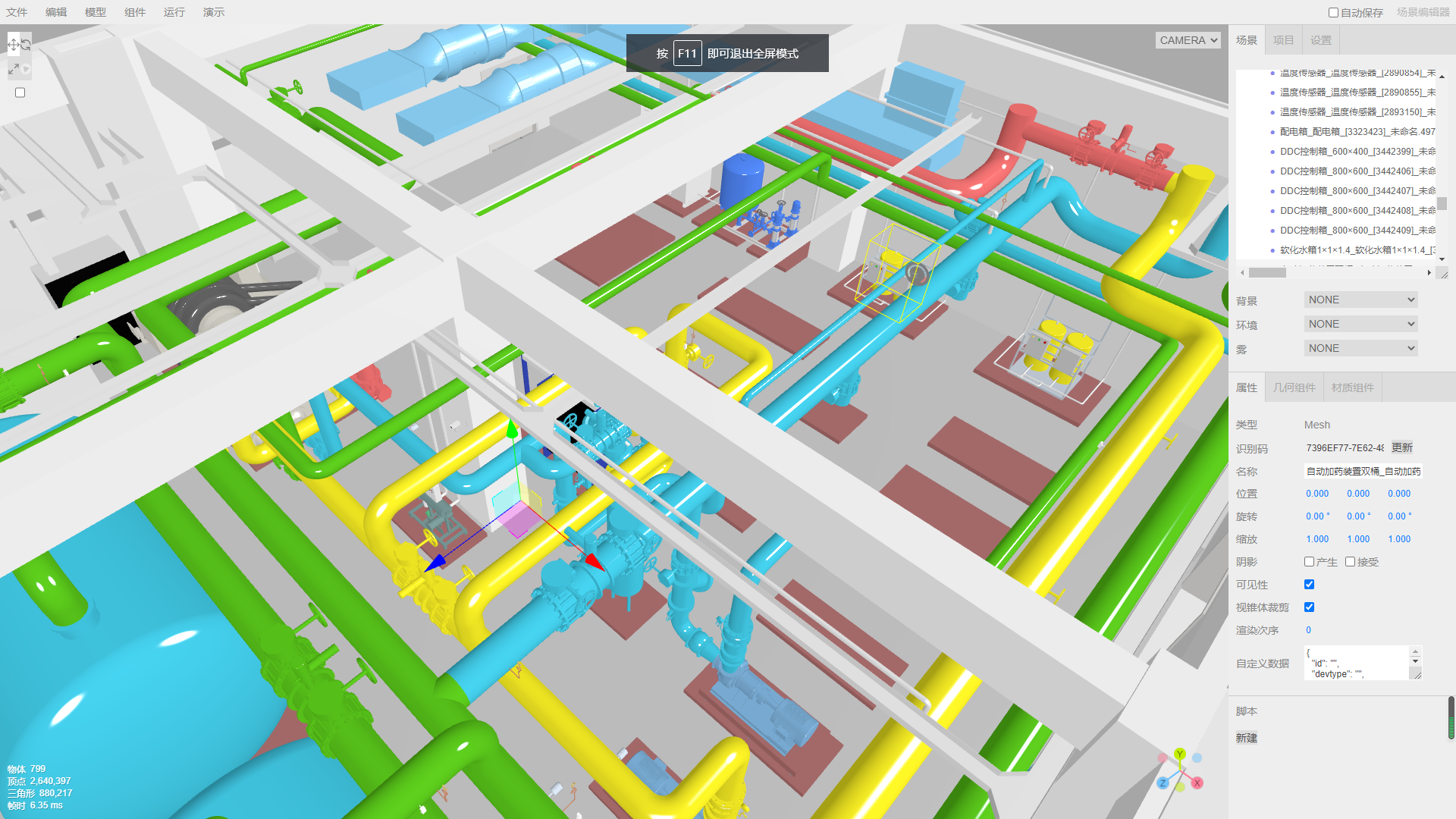This screenshot has height=819, width=1456.
Task: Click the 更新 button beside identifier
Action: point(1401,448)
